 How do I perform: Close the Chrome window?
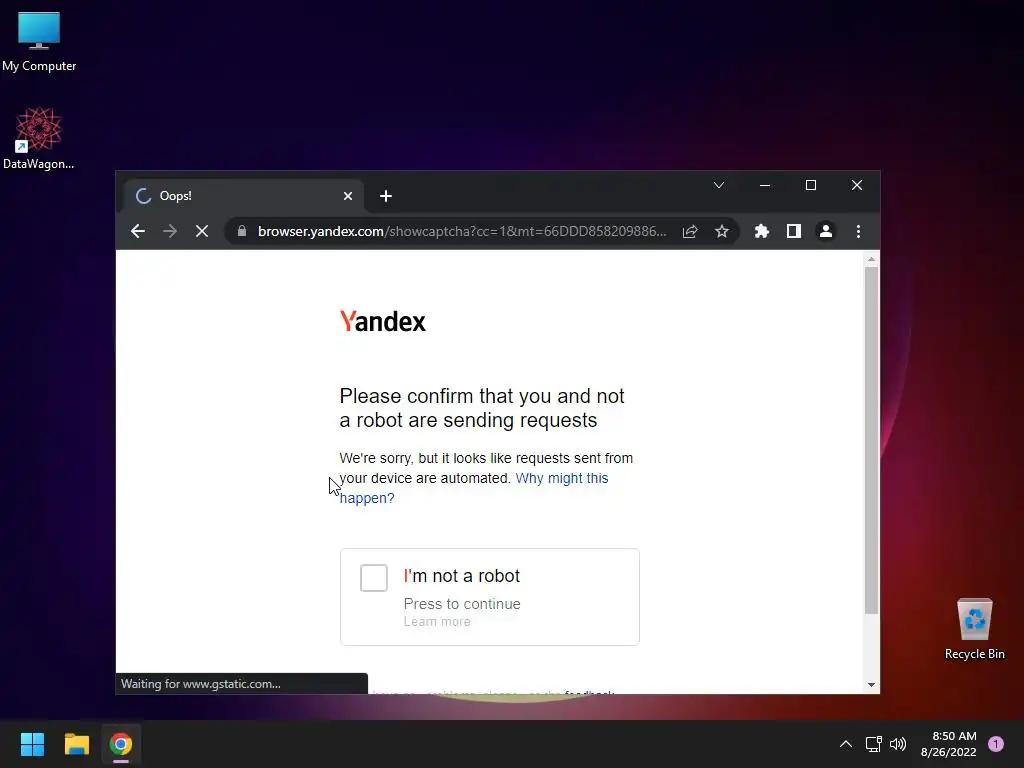(857, 185)
